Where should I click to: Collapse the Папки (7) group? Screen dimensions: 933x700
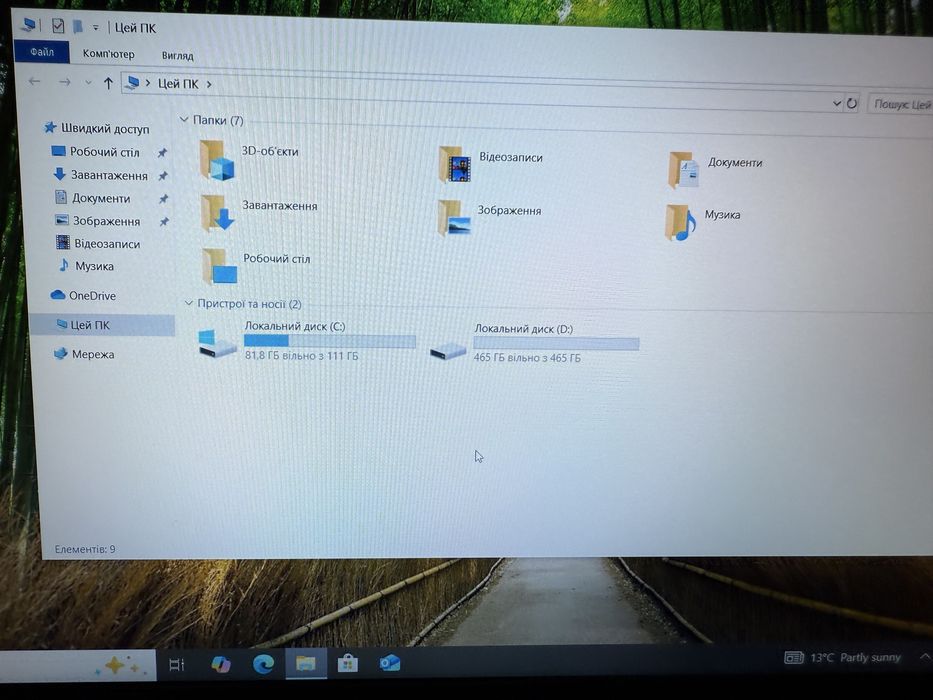coord(184,120)
